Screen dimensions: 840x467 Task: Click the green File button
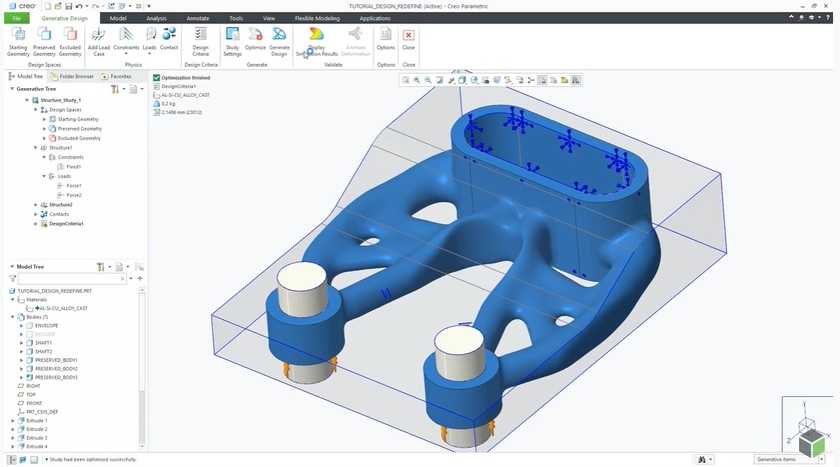tap(17, 18)
